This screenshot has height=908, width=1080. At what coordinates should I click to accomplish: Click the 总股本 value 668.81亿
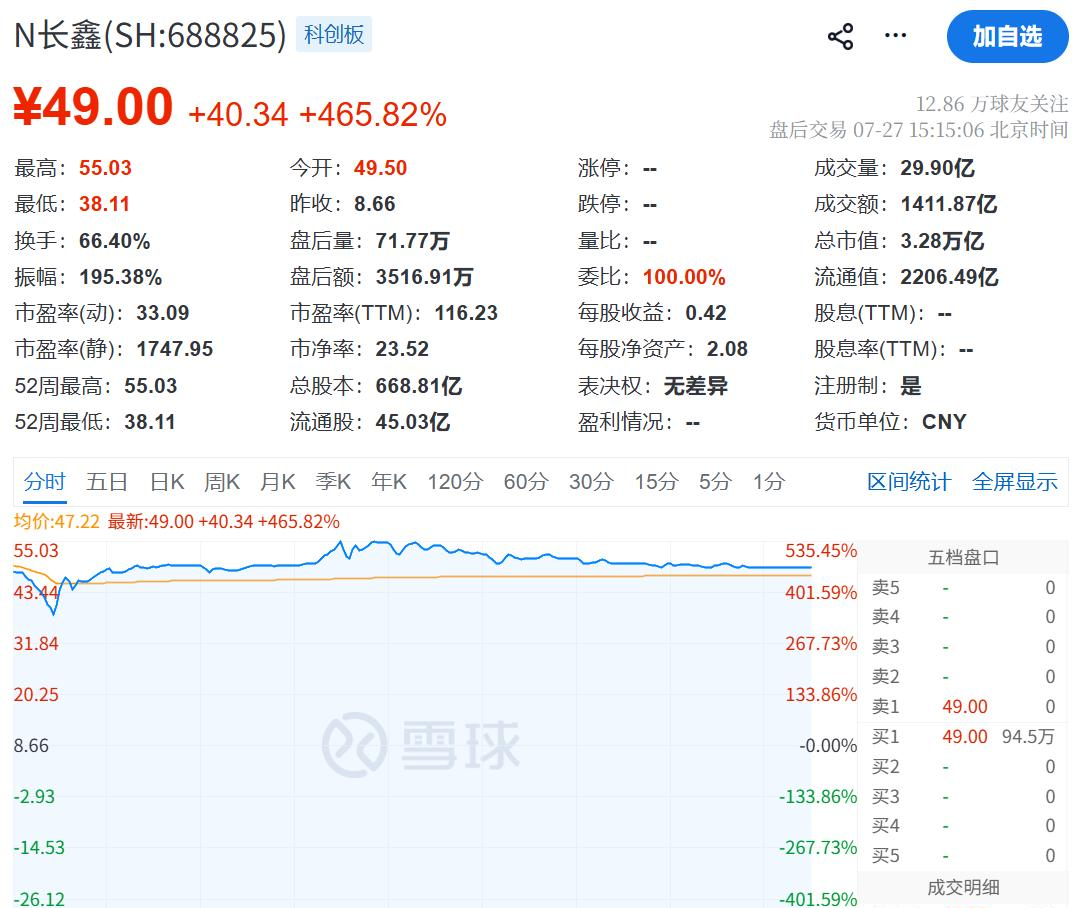pos(419,386)
